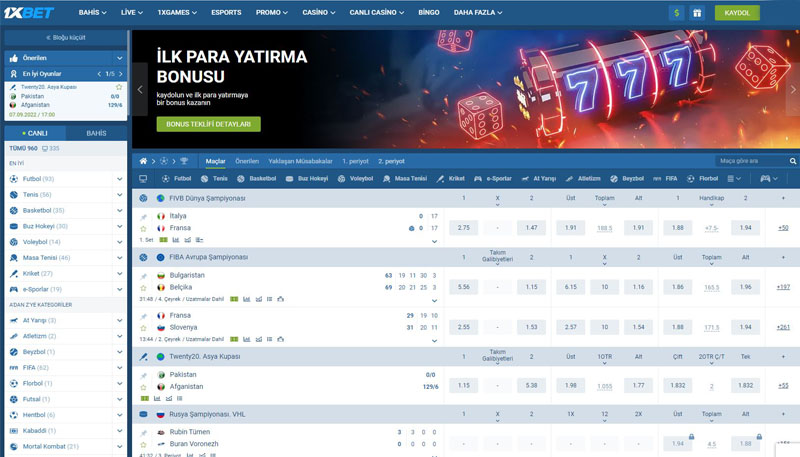Open the dollar deposit icon
Viewport: 800px width, 457px height.
tap(677, 13)
